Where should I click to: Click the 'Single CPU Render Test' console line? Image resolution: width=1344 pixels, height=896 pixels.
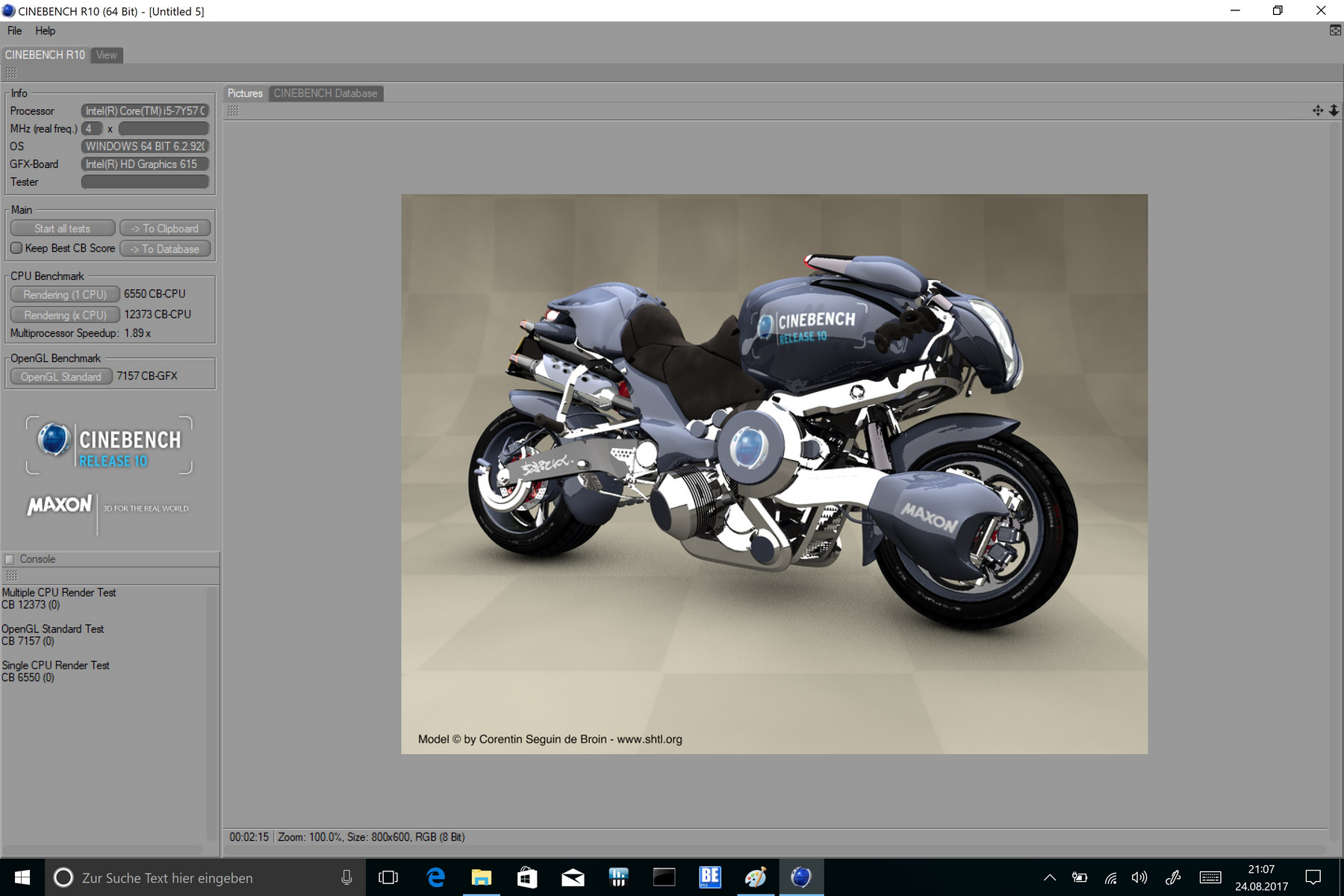point(56,665)
